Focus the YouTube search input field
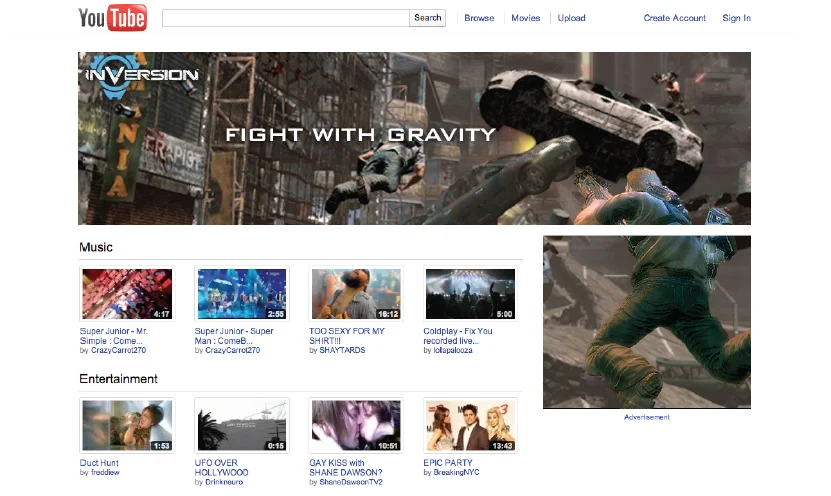The image size is (831, 496). click(x=286, y=18)
